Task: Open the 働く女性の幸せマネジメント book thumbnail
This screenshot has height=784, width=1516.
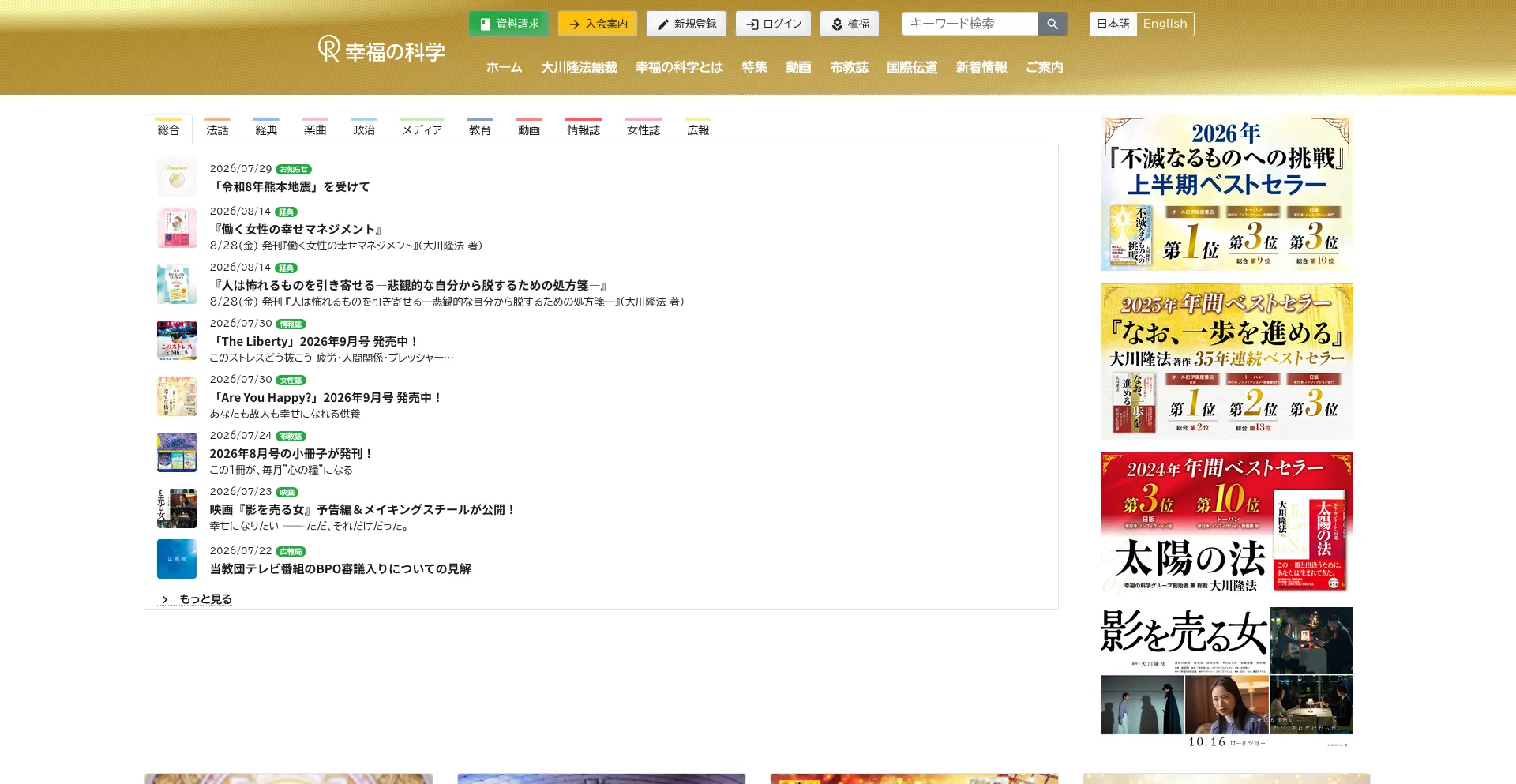Action: click(177, 228)
